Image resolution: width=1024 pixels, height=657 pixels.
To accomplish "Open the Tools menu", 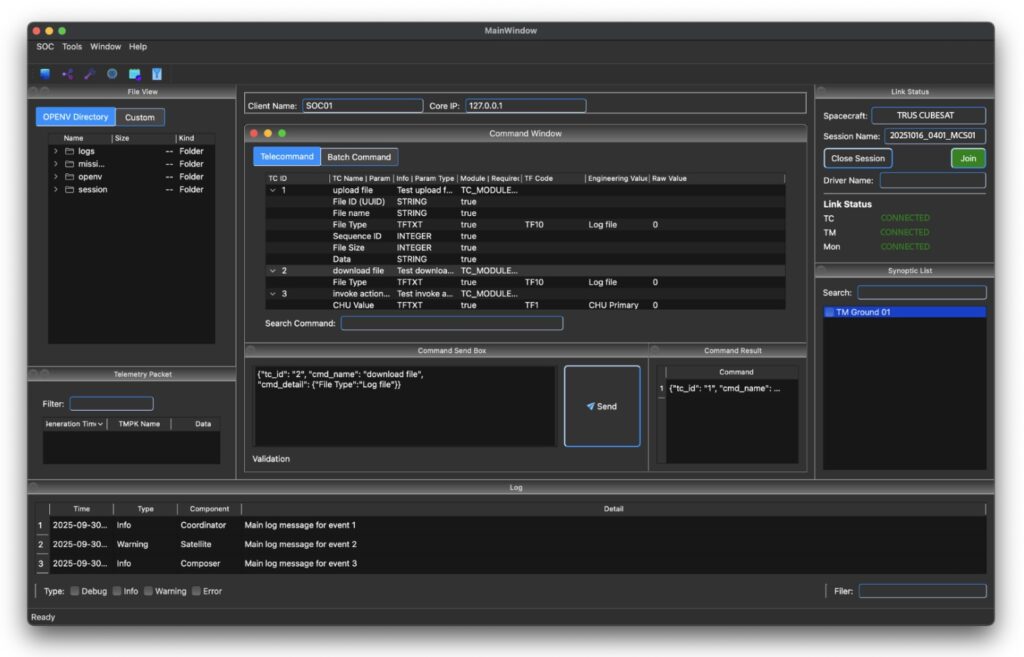I will [x=72, y=46].
